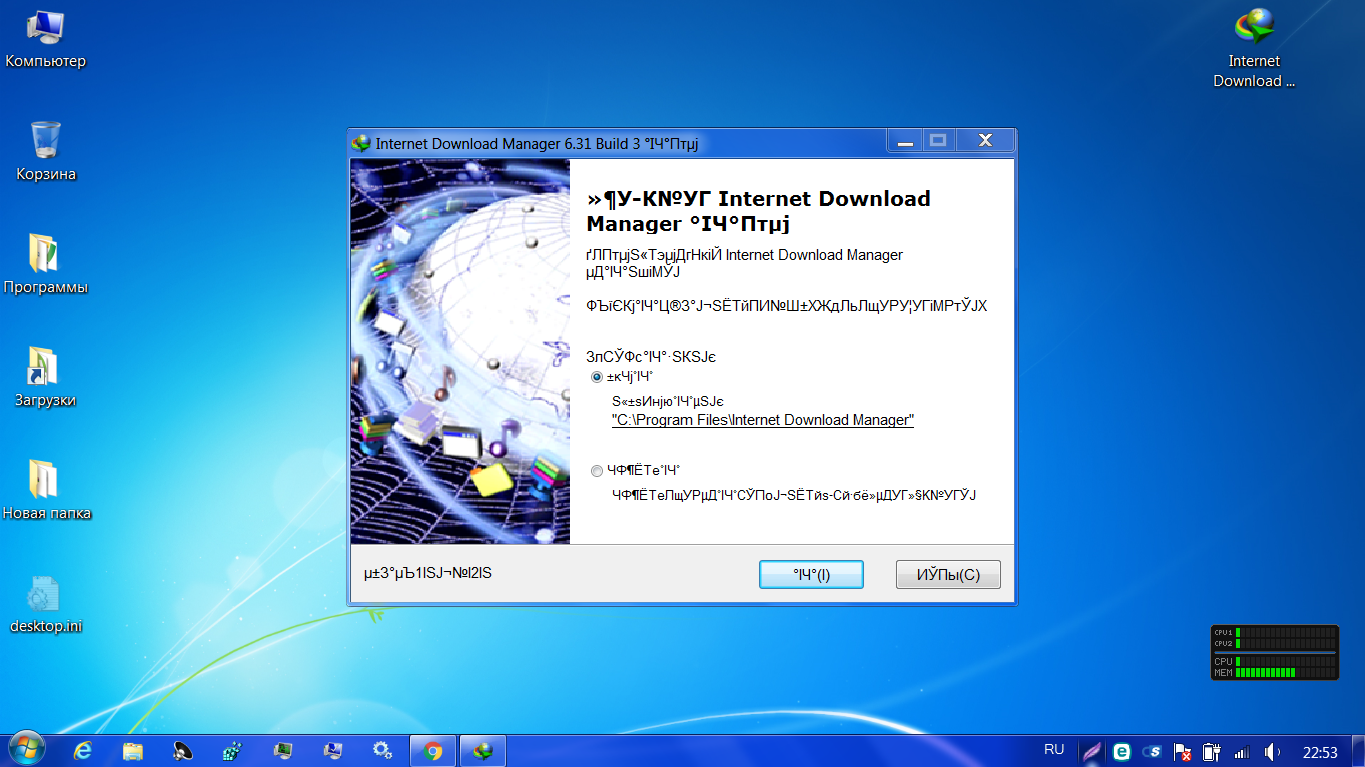Select the Internet Download Manager desktop shortcut
This screenshot has height=767, width=1365.
1254,48
